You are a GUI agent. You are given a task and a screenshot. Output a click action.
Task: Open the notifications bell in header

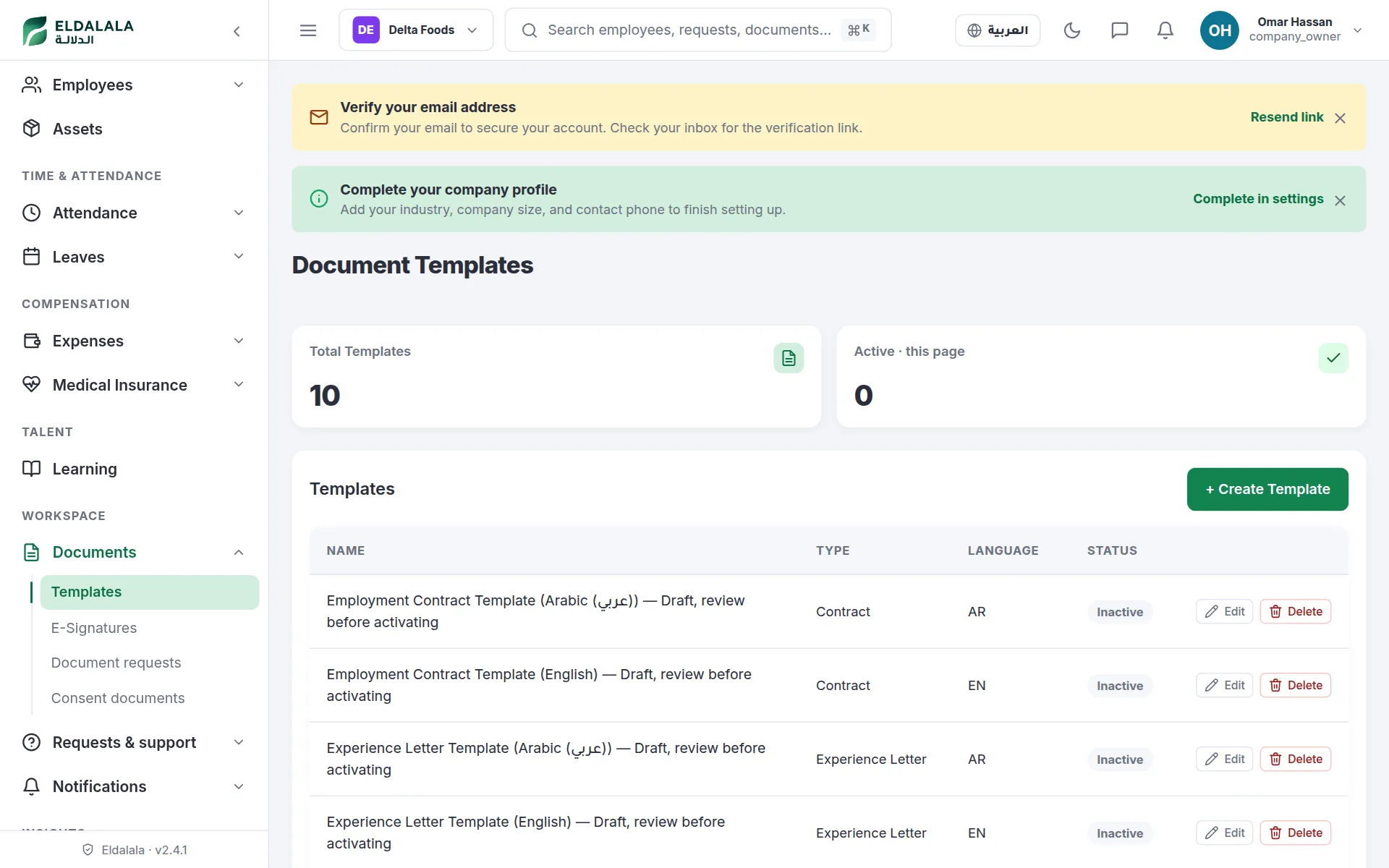click(1165, 30)
